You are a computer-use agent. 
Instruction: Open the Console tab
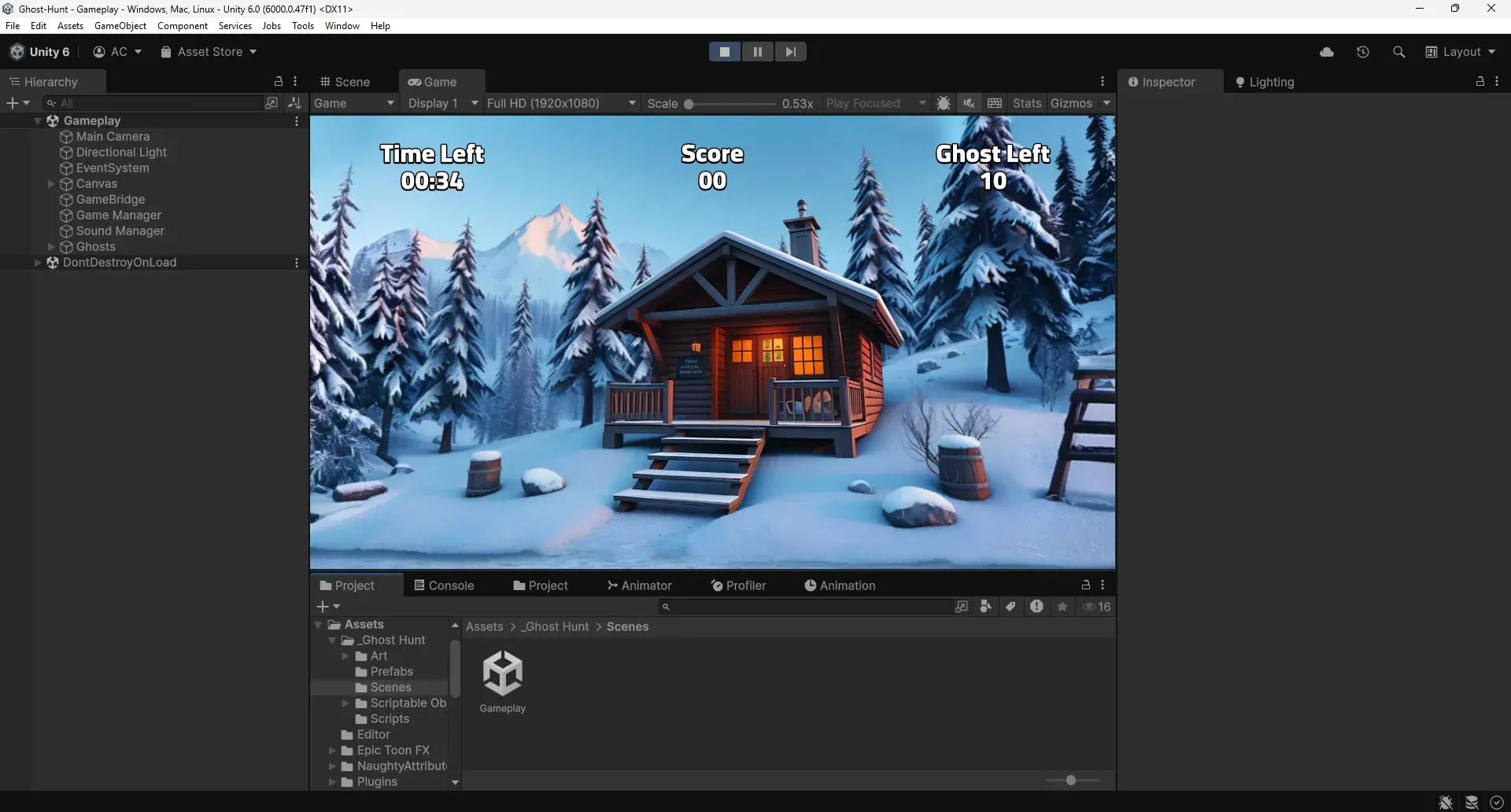[x=445, y=585]
